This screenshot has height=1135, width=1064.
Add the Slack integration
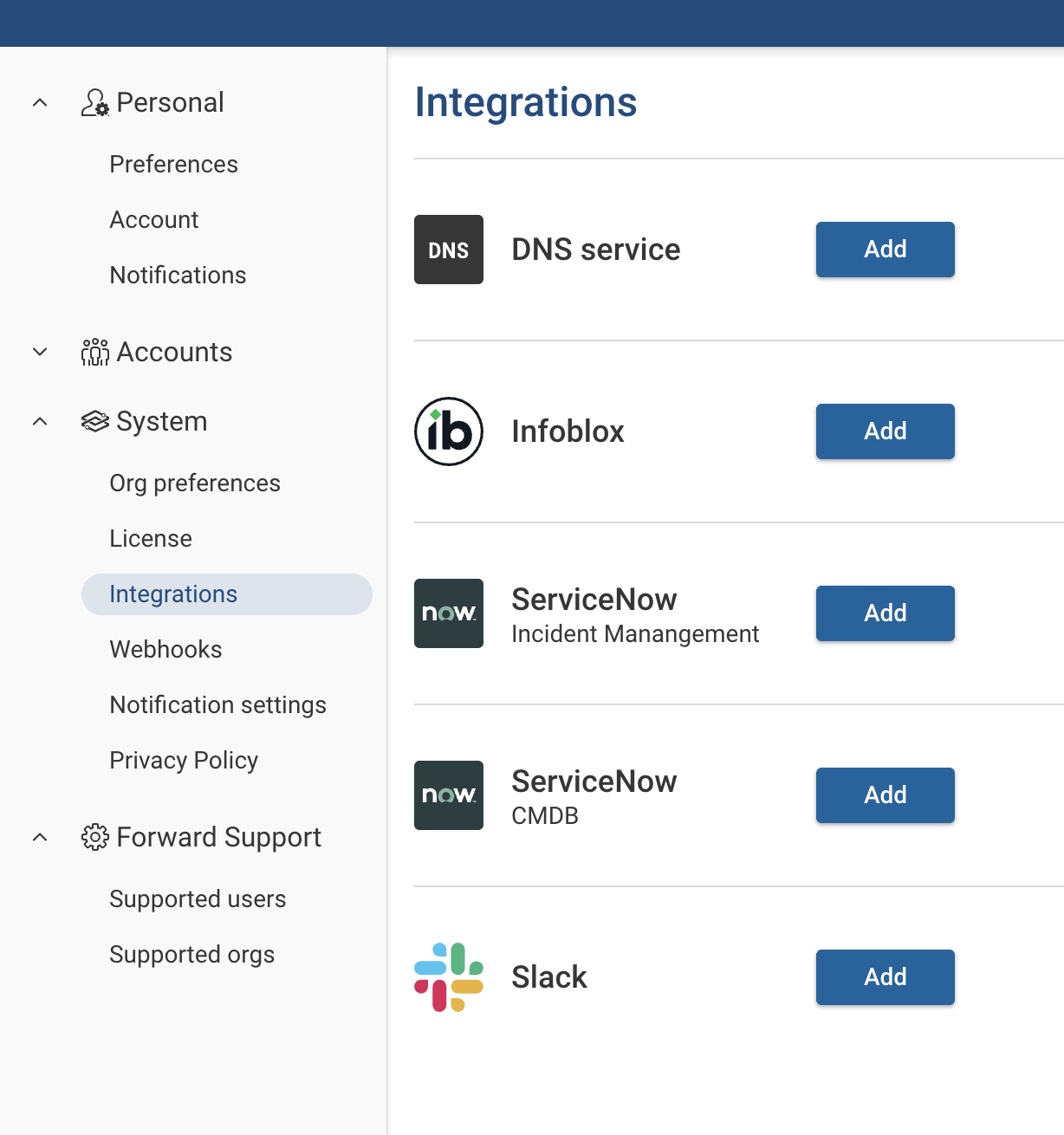pos(885,976)
